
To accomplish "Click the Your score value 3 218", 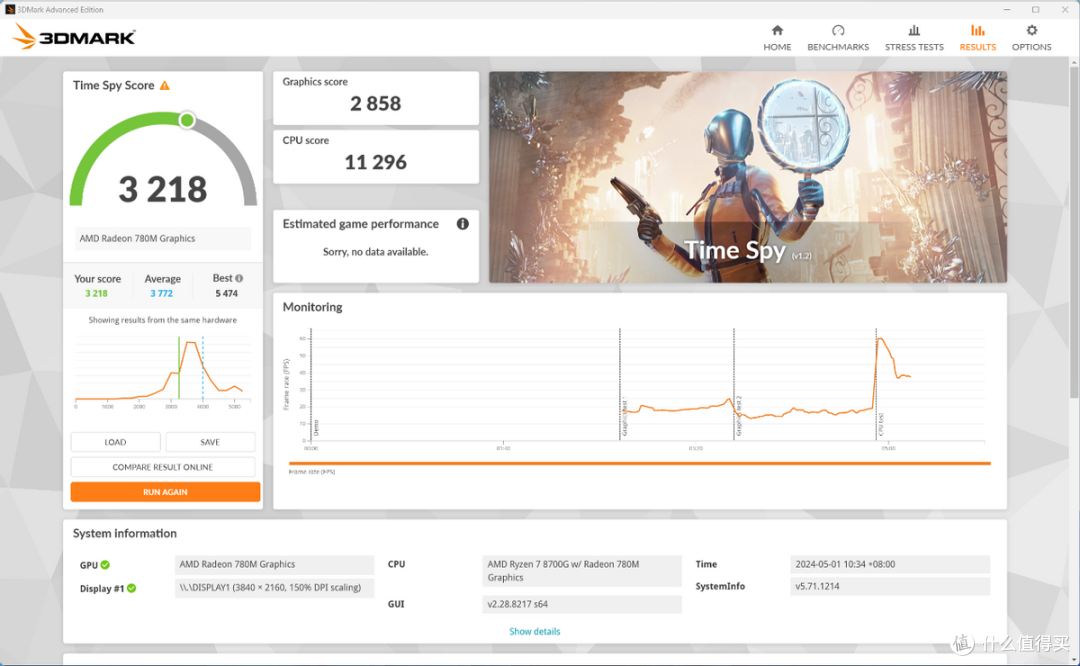I will (96, 293).
